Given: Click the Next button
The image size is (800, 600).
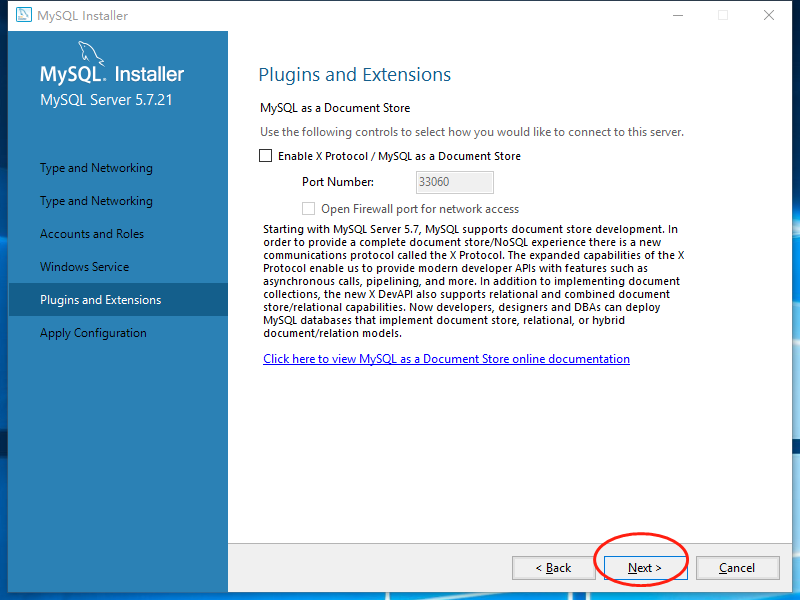Looking at the screenshot, I should pos(645,568).
